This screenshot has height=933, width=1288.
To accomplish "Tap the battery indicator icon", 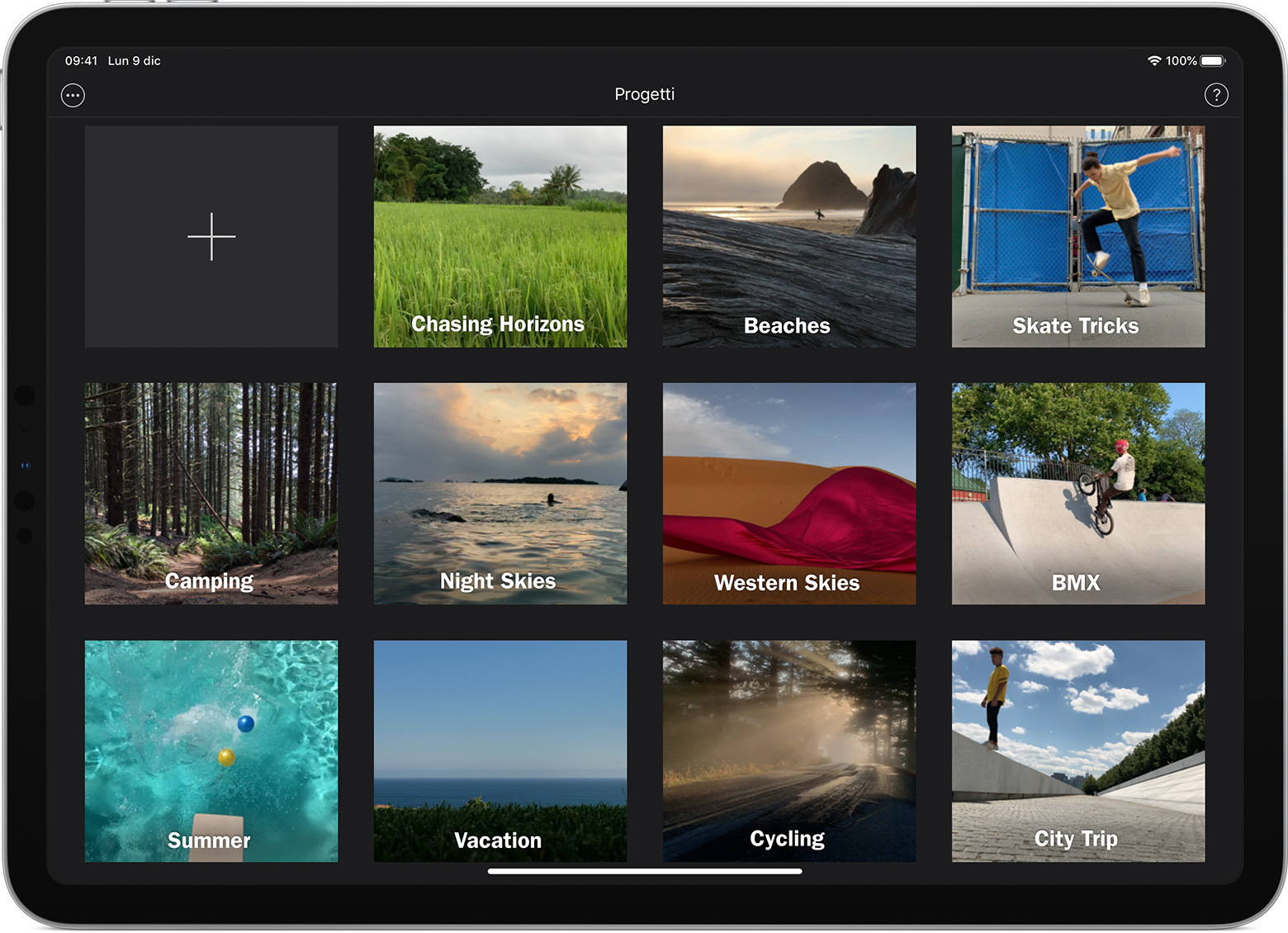I will click(1213, 61).
